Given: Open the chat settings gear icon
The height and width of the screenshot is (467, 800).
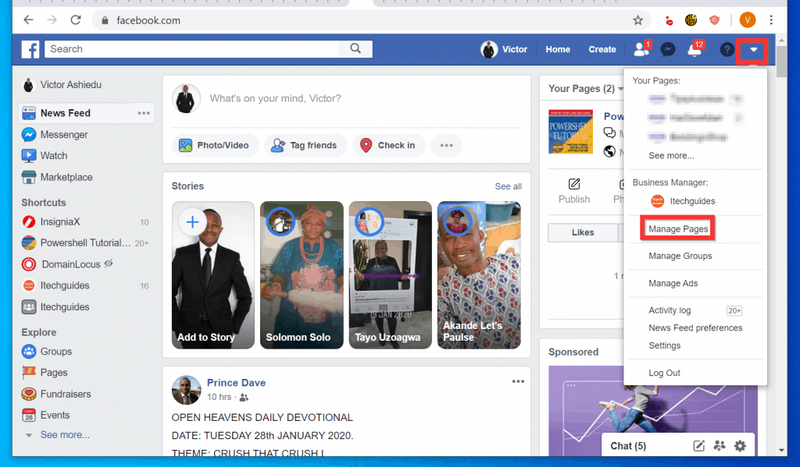Looking at the screenshot, I should [740, 446].
